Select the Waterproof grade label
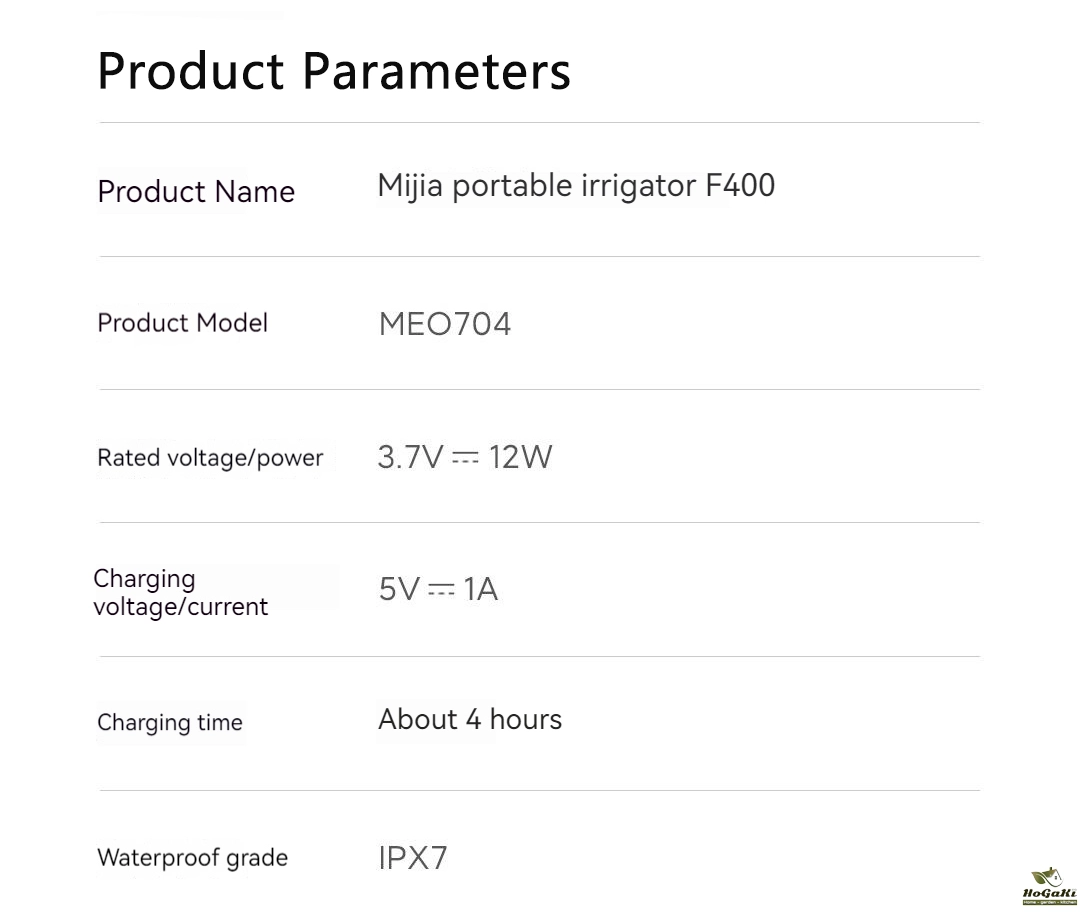Viewport: 1080px width, 919px height. [193, 858]
